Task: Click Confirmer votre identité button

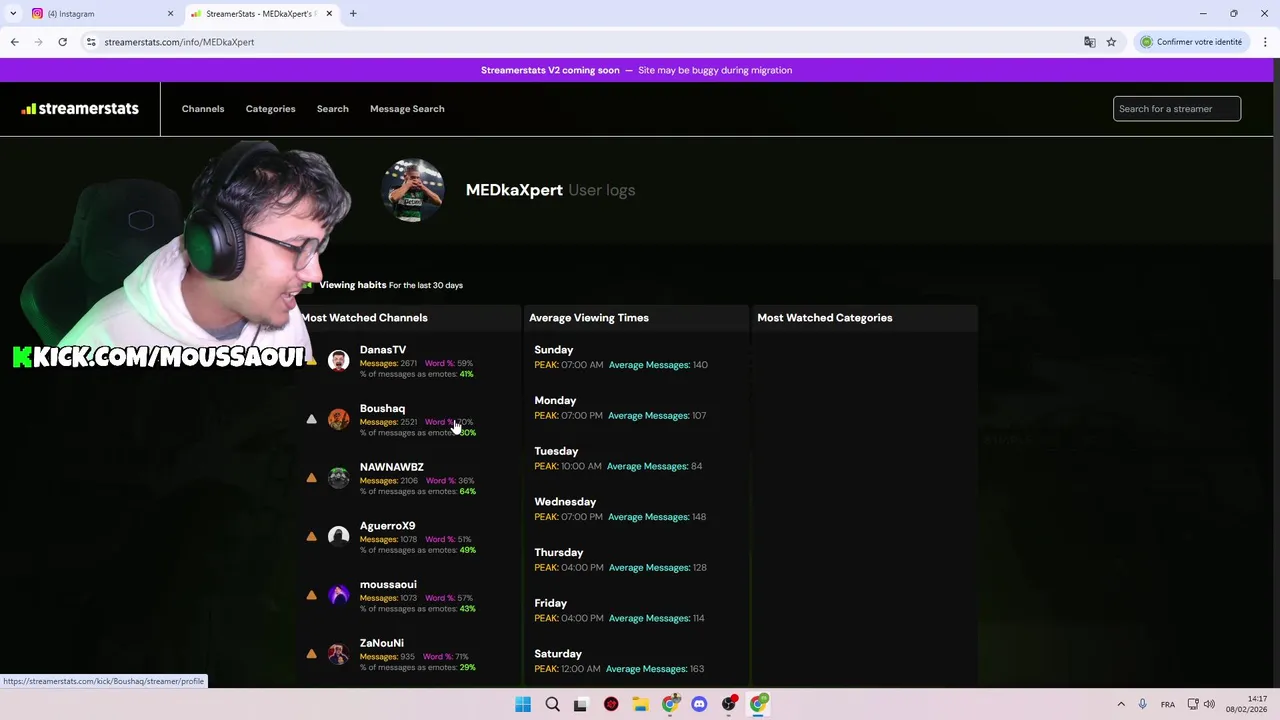Action: pyautogui.click(x=1192, y=42)
